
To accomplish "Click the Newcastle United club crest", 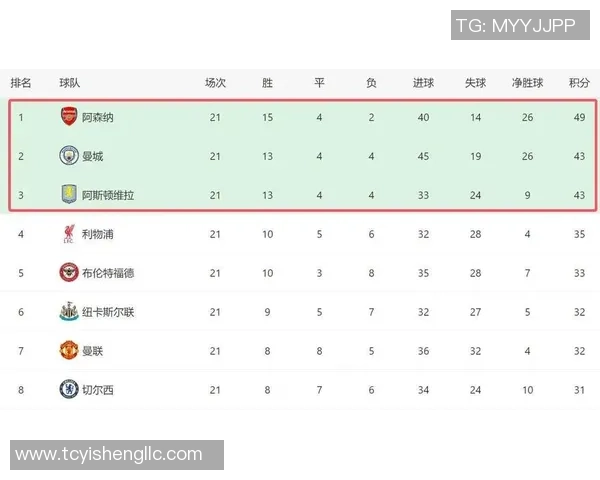I will click(x=68, y=312).
